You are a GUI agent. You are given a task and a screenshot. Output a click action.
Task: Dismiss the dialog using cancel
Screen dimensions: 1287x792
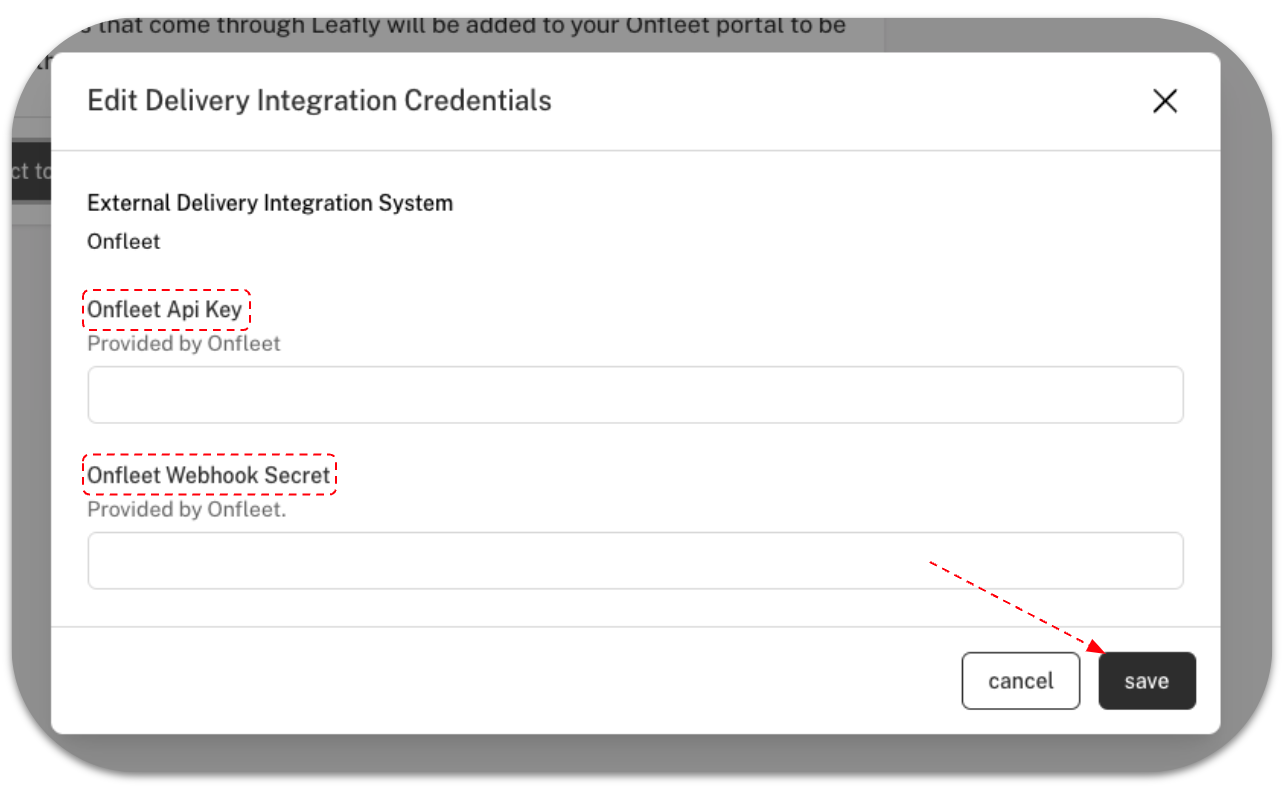click(x=1020, y=681)
